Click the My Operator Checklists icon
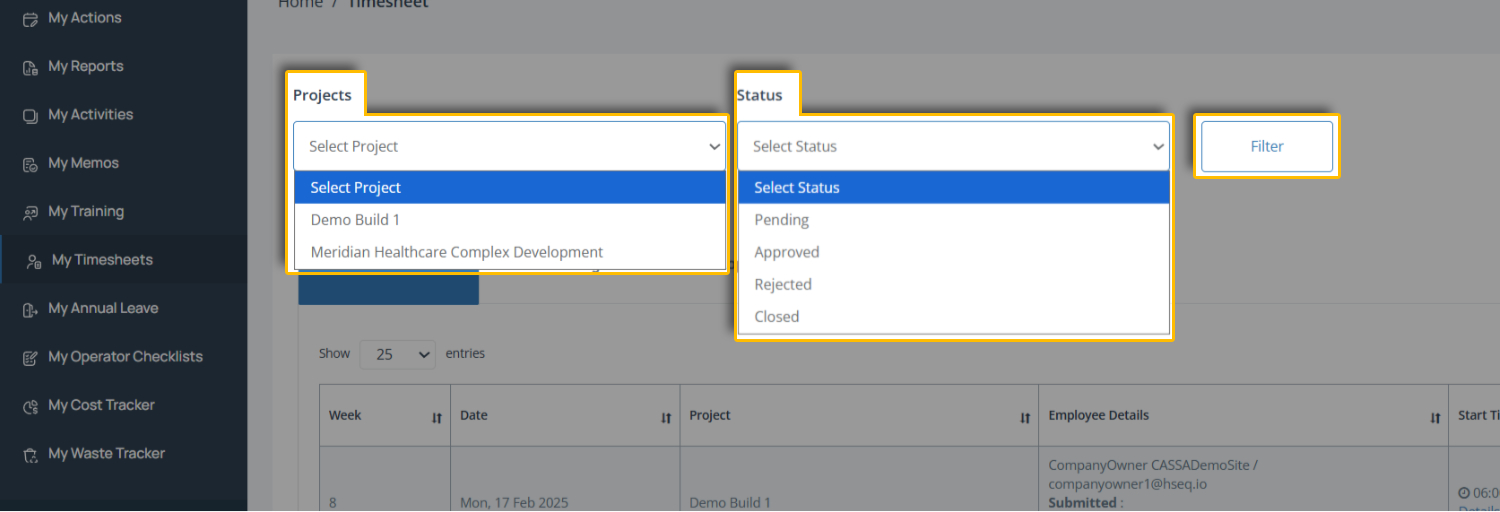The image size is (1500, 512). [x=31, y=357]
